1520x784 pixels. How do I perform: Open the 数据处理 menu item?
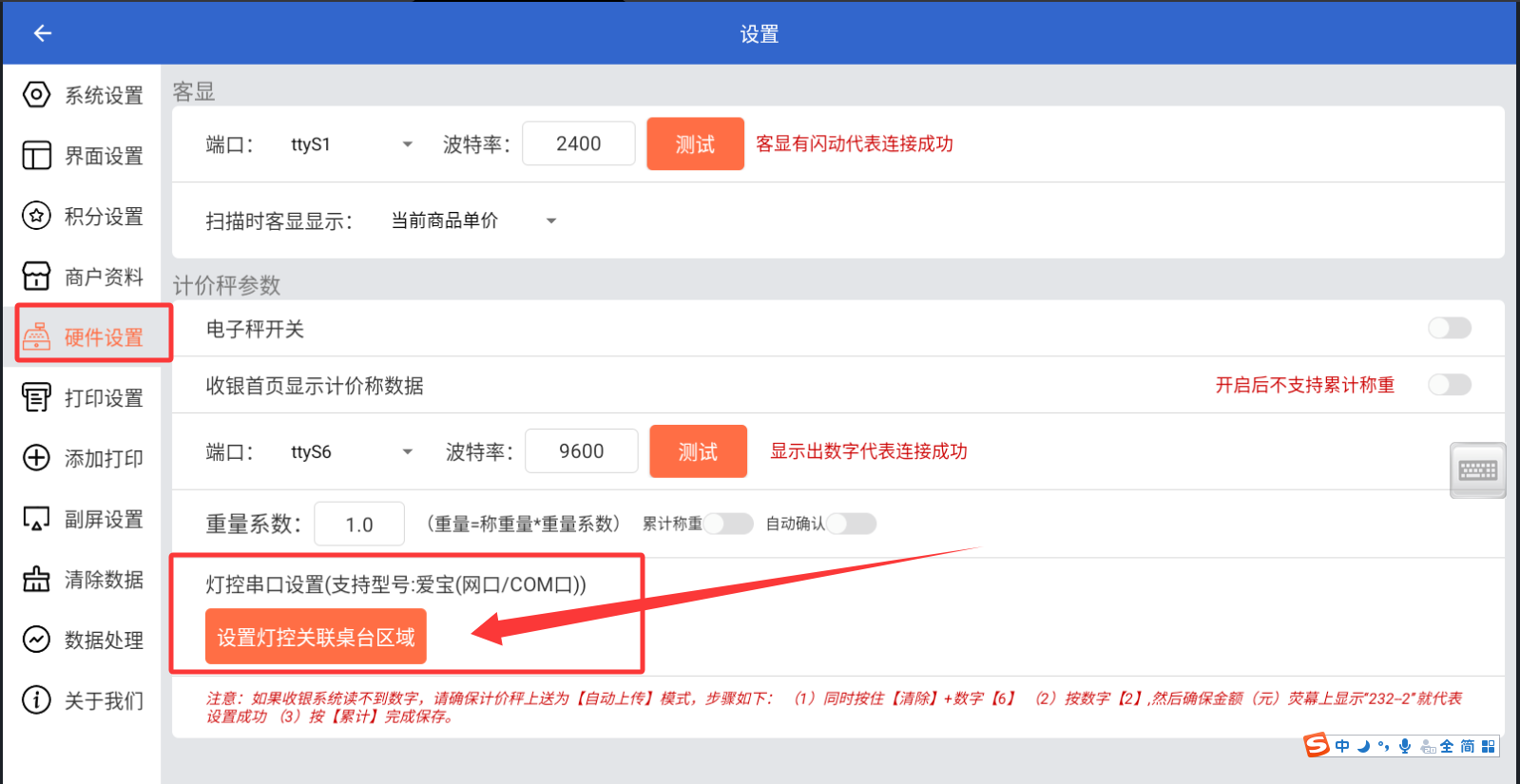click(x=103, y=640)
